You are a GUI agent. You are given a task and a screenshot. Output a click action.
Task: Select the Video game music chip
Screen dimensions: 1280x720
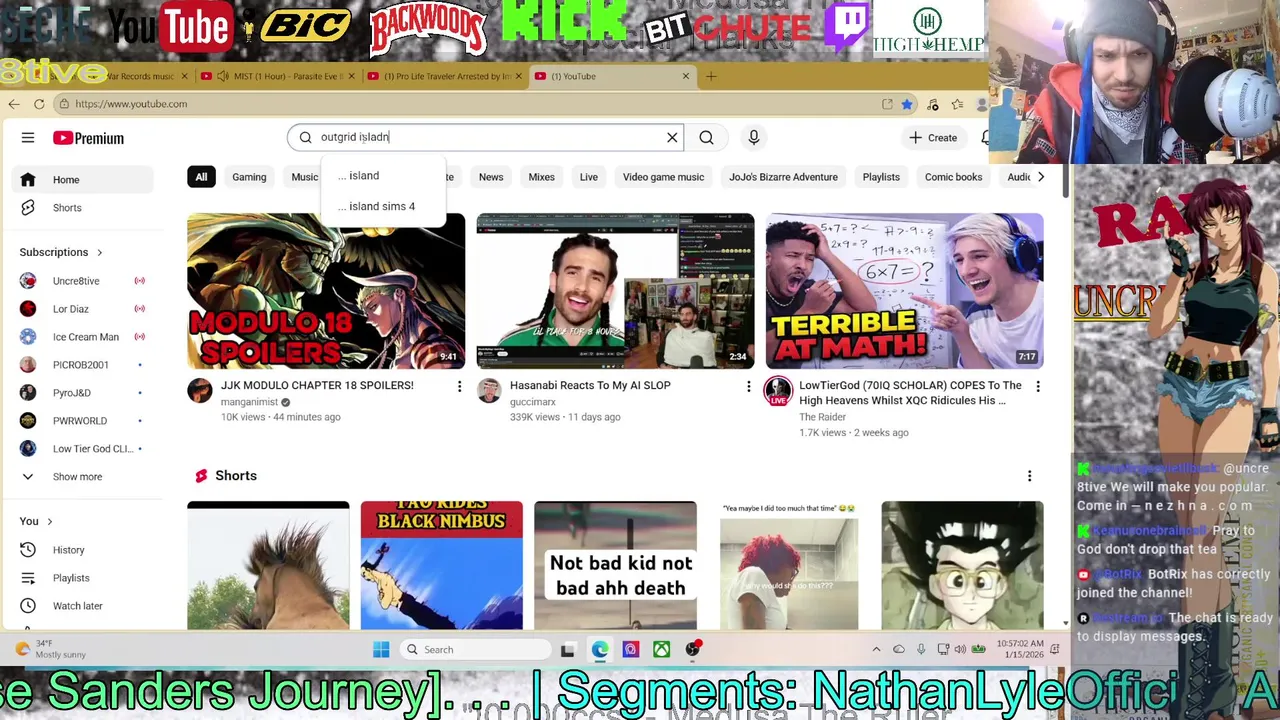pos(664,177)
